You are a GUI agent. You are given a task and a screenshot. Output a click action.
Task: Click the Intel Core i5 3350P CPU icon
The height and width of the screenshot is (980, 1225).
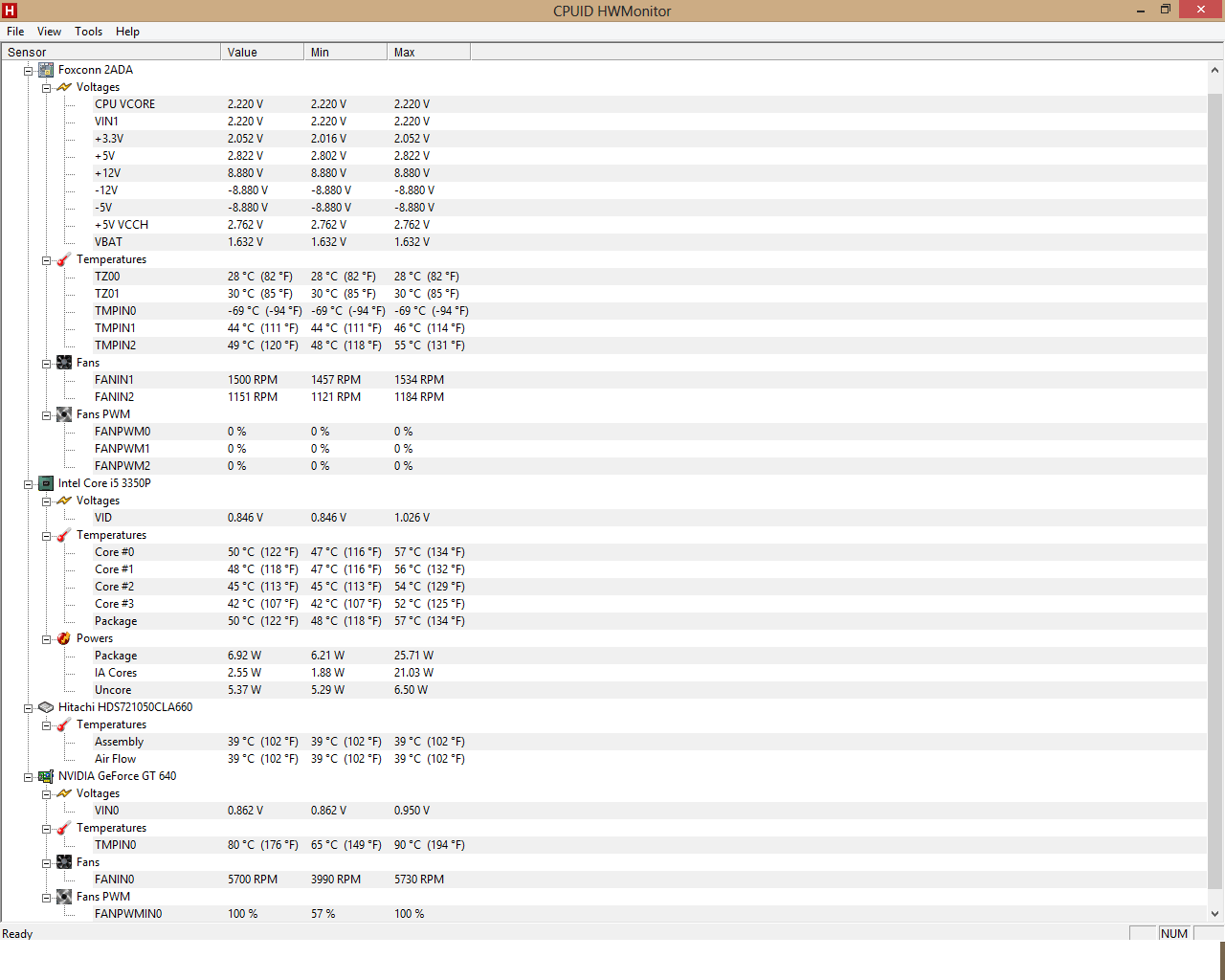pyautogui.click(x=46, y=483)
